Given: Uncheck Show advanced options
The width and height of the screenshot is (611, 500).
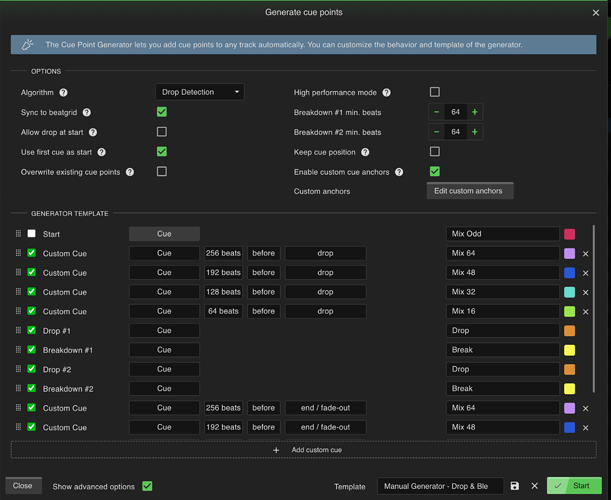Looking at the screenshot, I should [147, 486].
